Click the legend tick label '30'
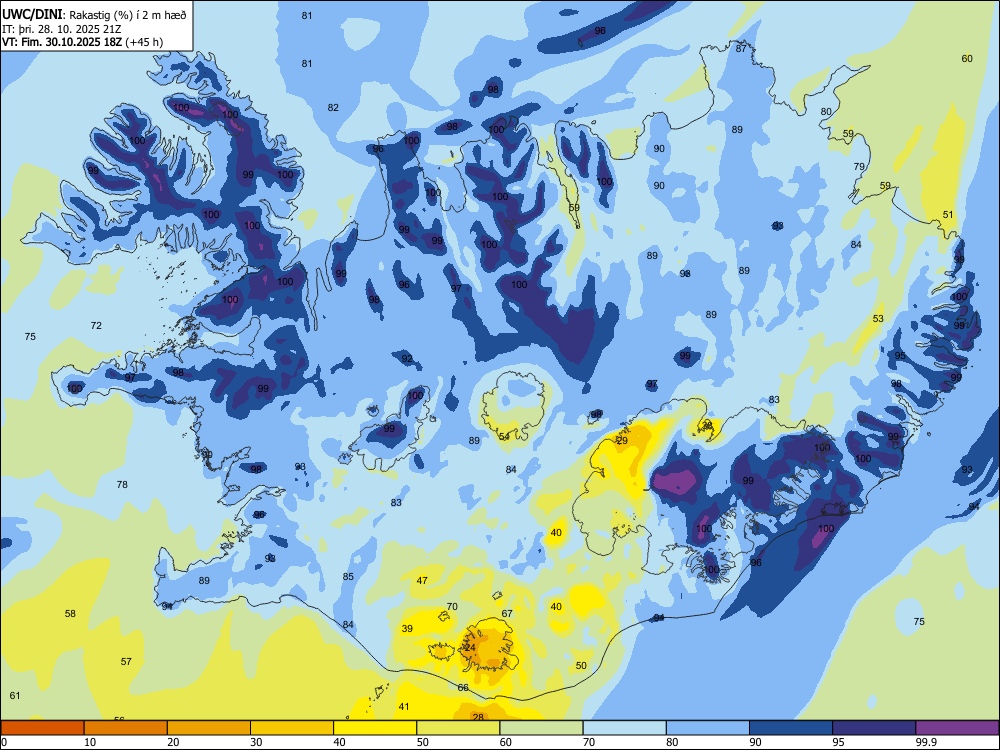The width and height of the screenshot is (1000, 750). [256, 742]
